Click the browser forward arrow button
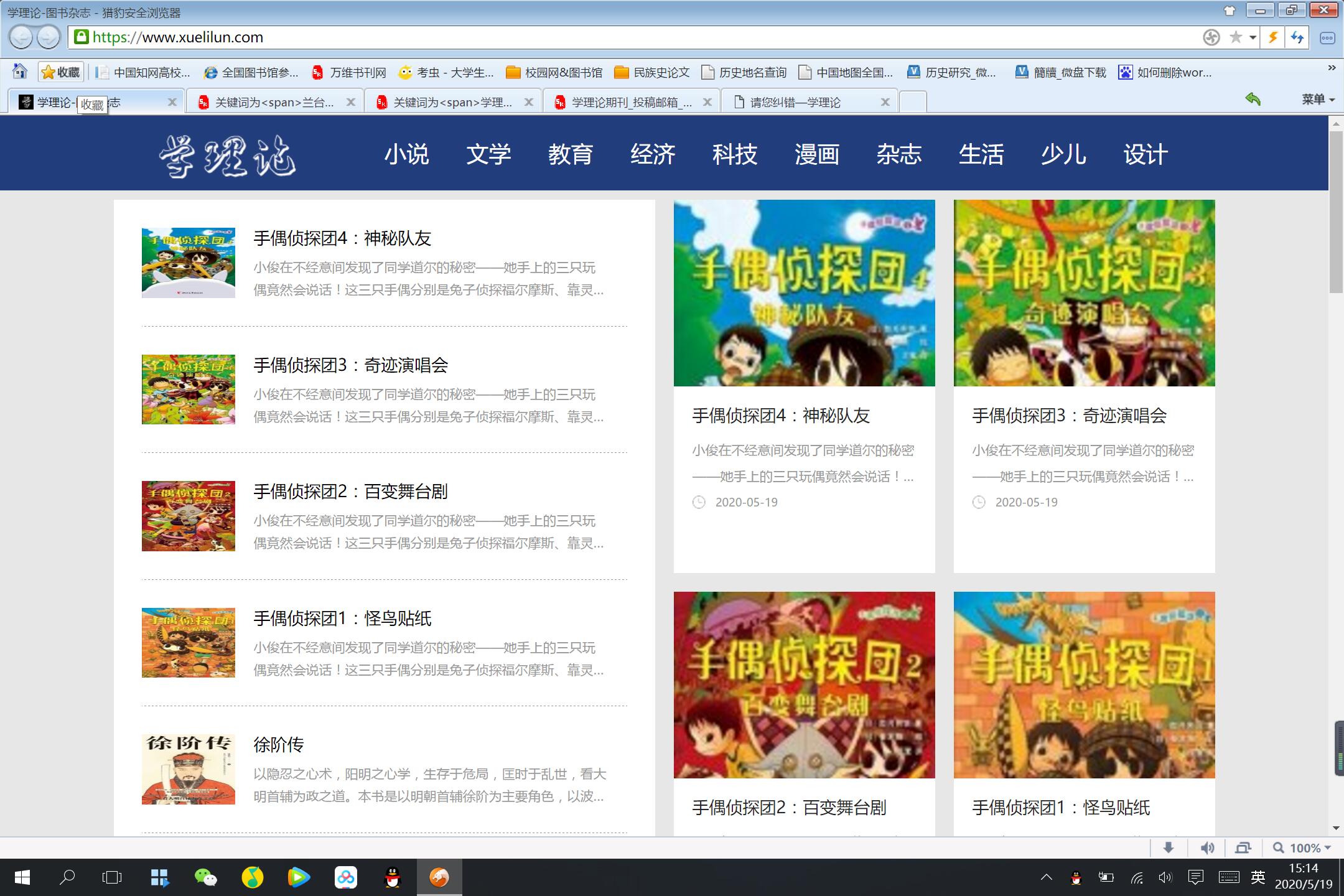 48,37
